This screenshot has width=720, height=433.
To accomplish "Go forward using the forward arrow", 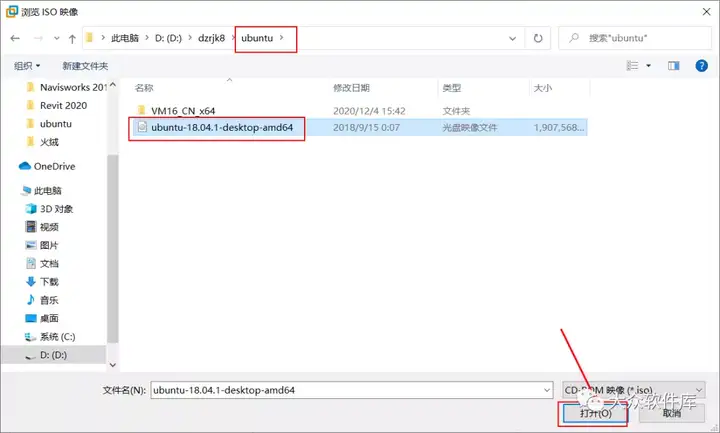I will tap(39, 38).
